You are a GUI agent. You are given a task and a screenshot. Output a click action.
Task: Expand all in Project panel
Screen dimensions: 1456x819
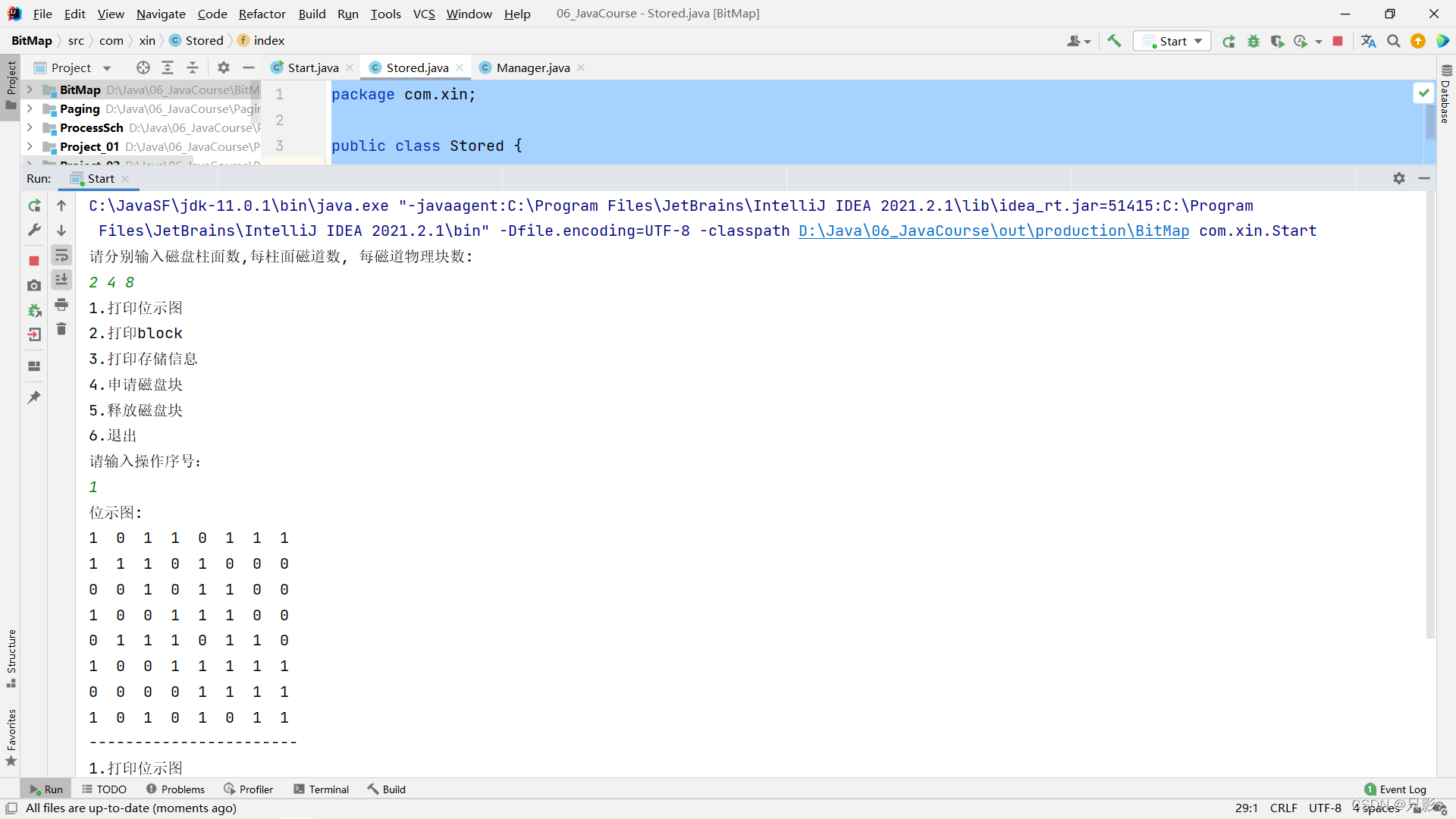[168, 67]
